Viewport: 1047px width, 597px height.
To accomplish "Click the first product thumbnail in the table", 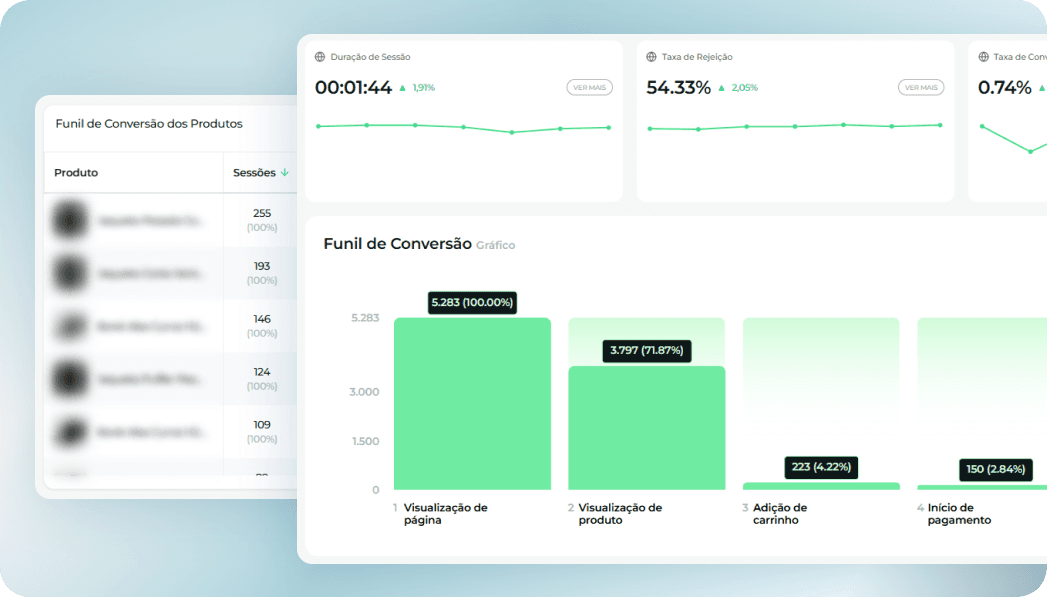I will (x=70, y=219).
